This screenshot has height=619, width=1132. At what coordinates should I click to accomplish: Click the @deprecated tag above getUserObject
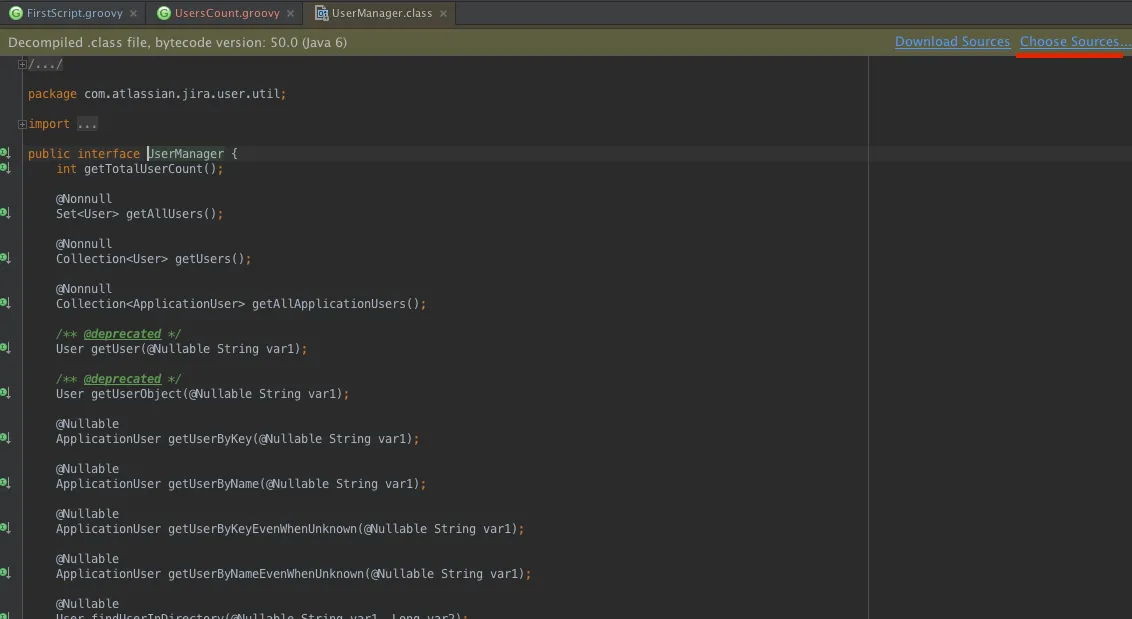click(x=122, y=378)
